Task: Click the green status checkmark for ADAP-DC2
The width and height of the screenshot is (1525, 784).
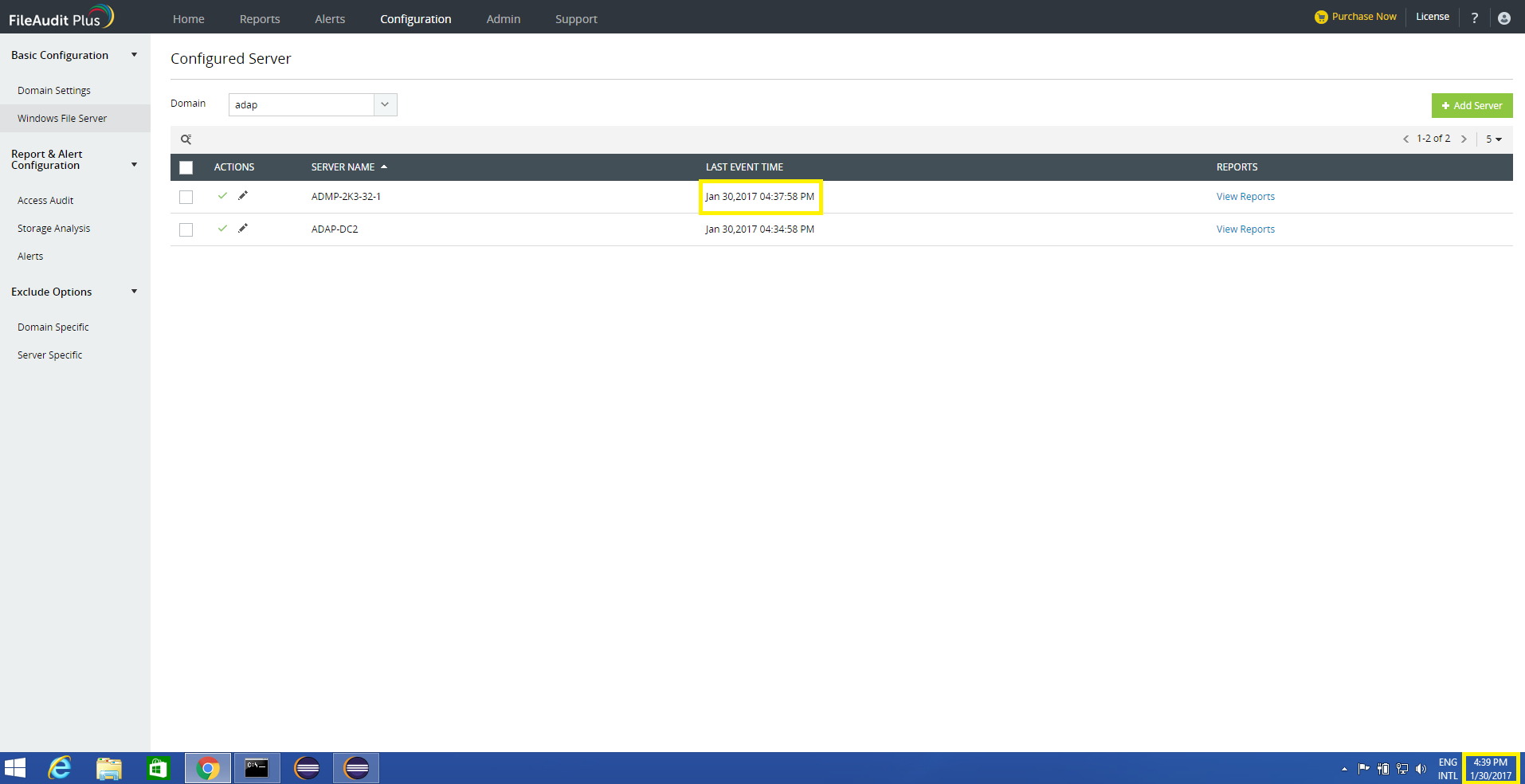Action: (222, 228)
